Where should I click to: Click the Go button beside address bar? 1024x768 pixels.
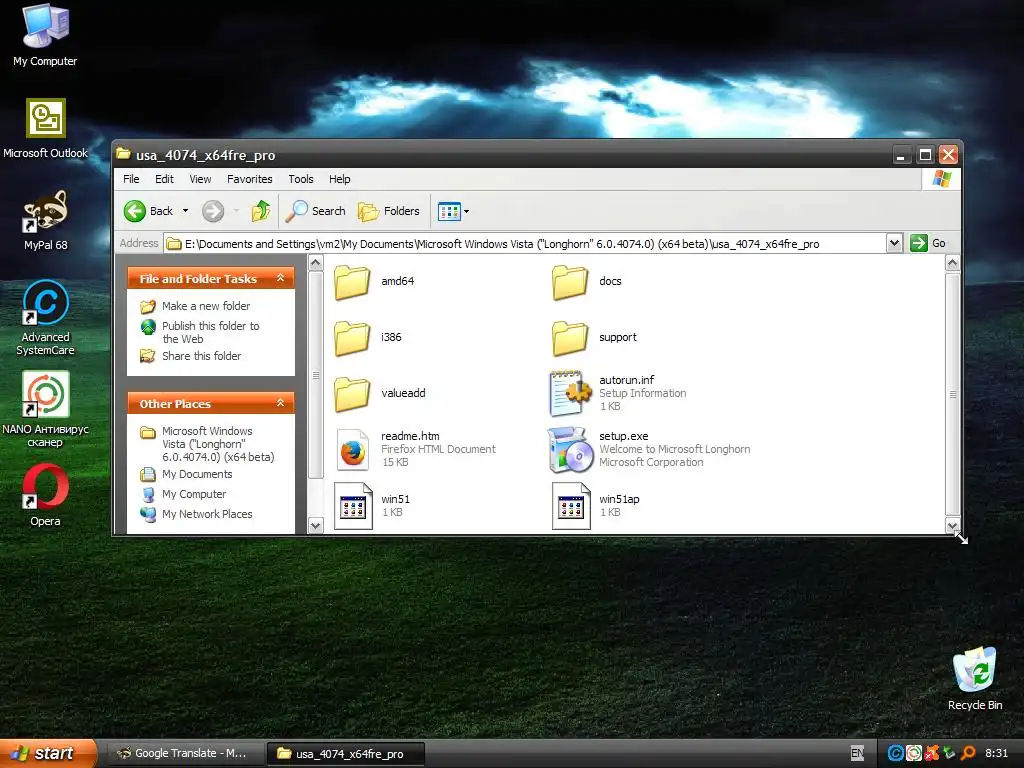(929, 243)
